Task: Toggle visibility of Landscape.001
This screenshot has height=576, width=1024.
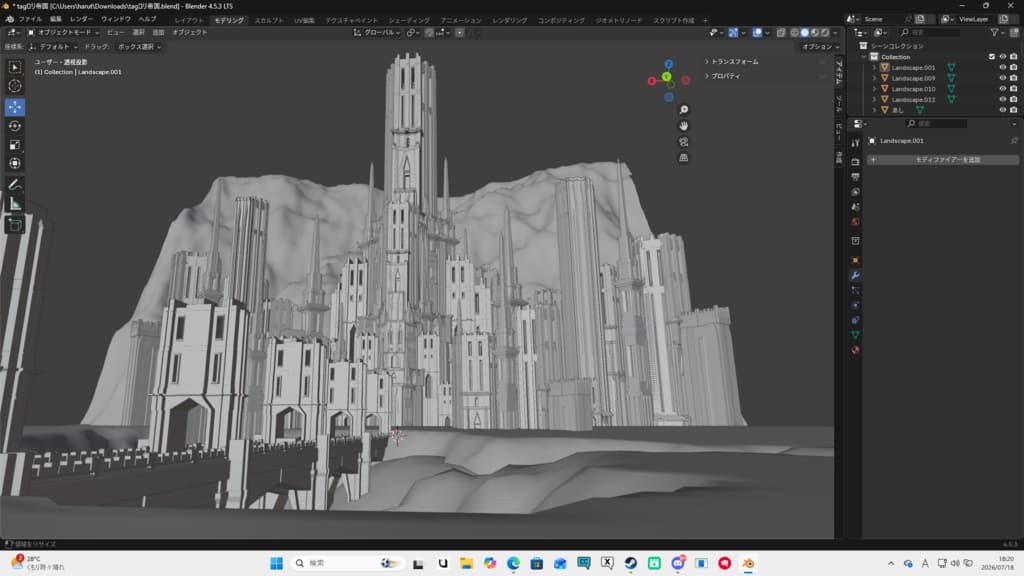Action: tap(1002, 67)
